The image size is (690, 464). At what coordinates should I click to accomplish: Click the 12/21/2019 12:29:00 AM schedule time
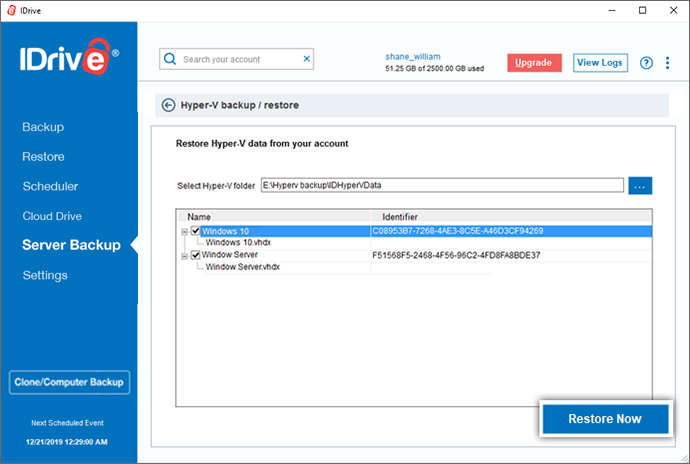[67, 442]
